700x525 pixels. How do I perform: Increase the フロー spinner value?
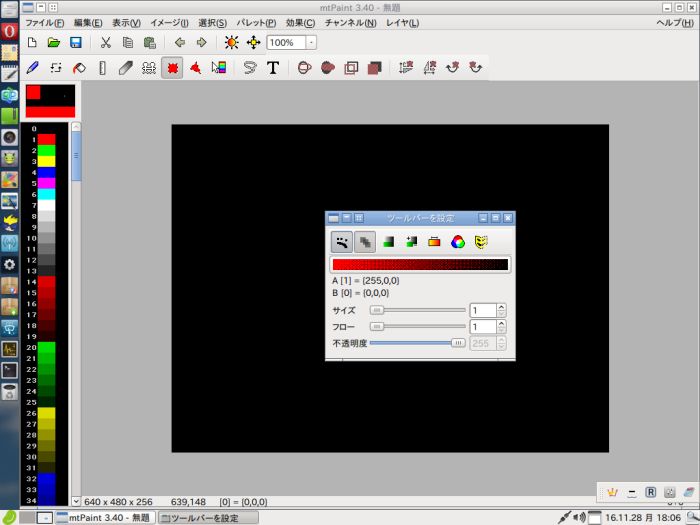click(x=501, y=323)
